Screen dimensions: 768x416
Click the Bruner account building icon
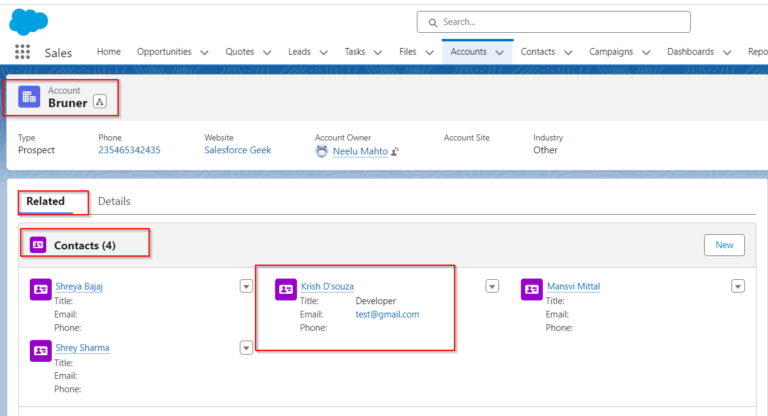click(29, 96)
